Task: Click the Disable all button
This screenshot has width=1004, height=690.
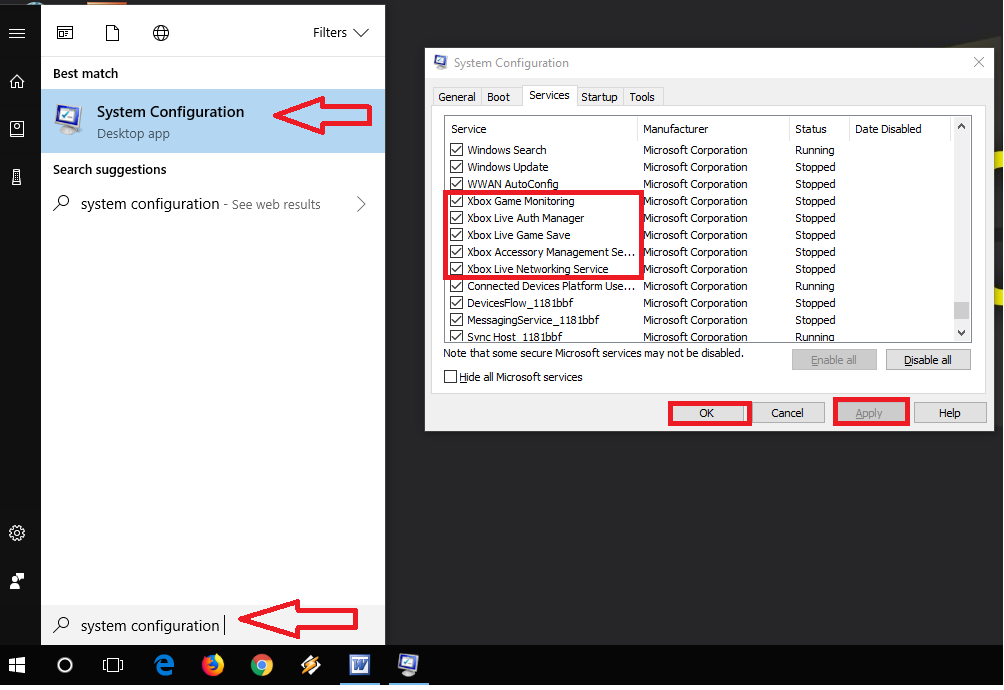Action: (927, 359)
